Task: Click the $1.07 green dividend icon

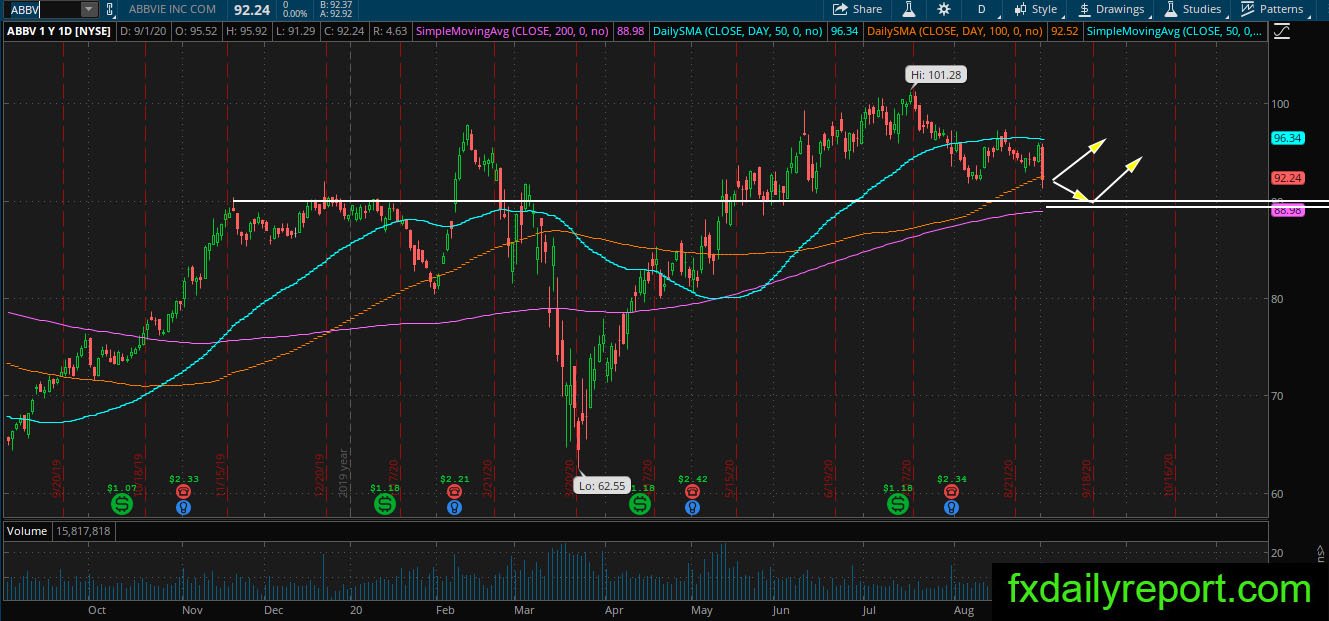Action: (x=121, y=505)
